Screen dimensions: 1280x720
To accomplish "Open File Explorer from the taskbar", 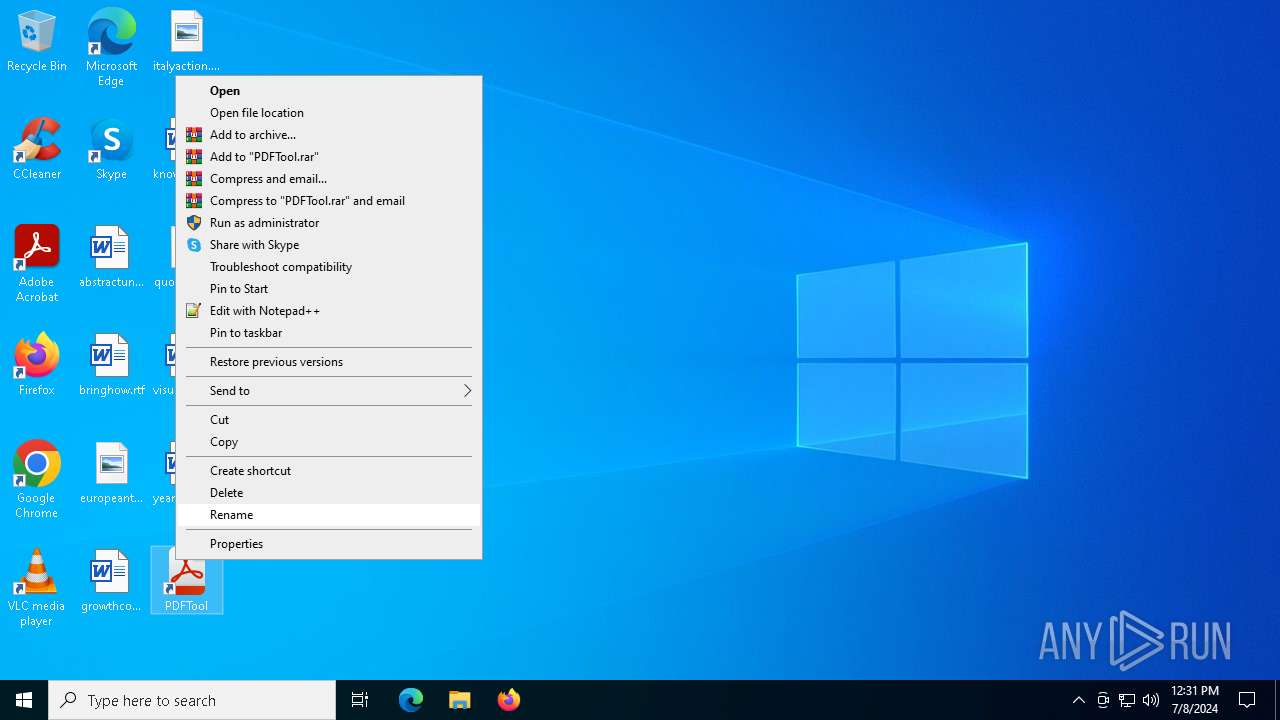I will (x=459, y=700).
